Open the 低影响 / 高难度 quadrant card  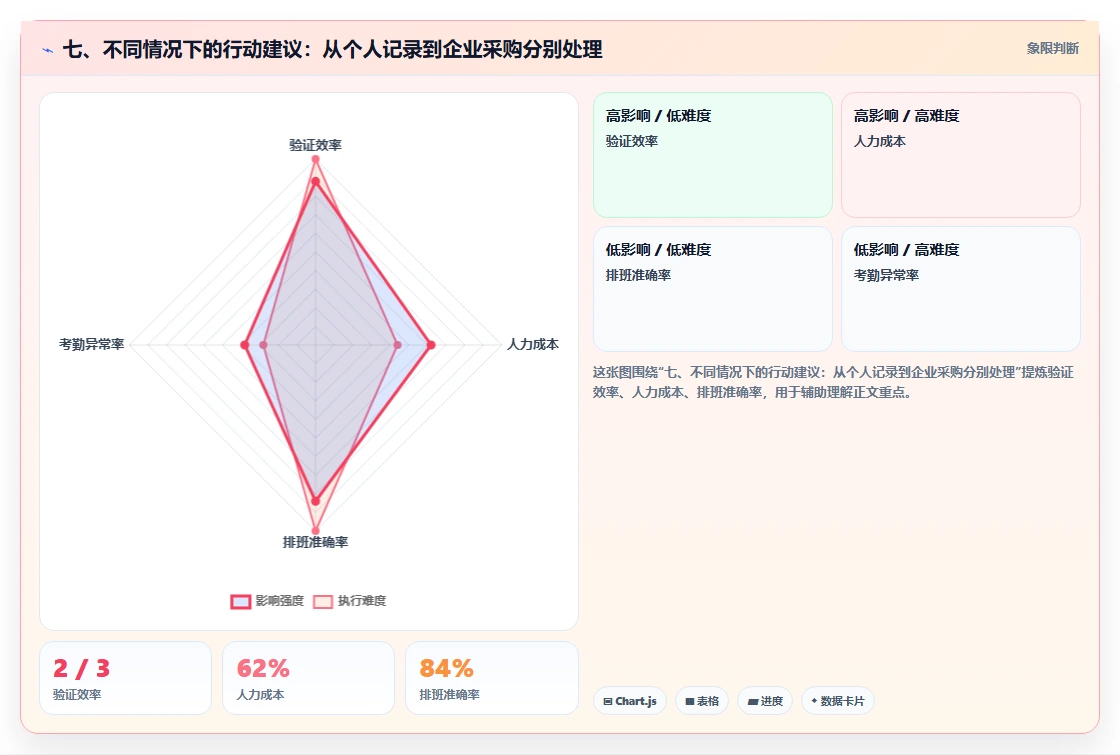(961, 289)
